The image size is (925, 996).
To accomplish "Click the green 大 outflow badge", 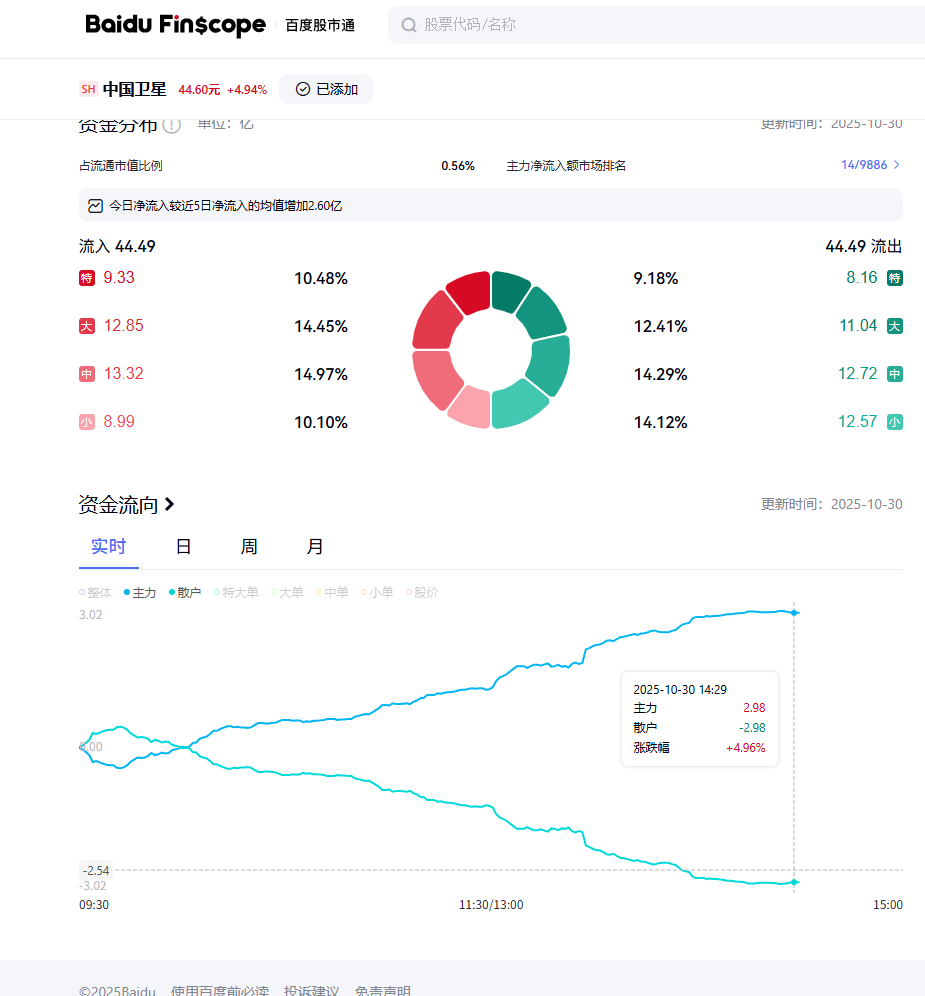I will pyautogui.click(x=895, y=326).
